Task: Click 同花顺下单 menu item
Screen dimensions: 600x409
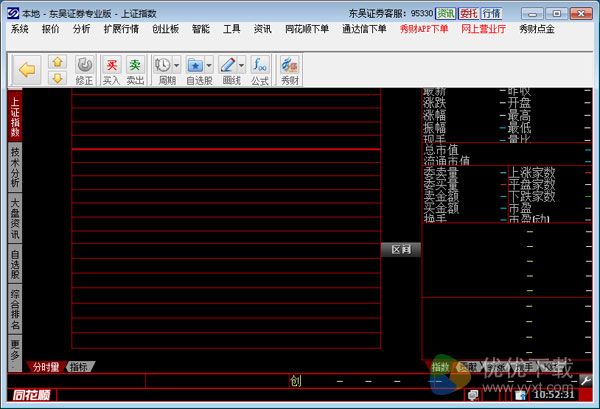Action: click(x=307, y=29)
